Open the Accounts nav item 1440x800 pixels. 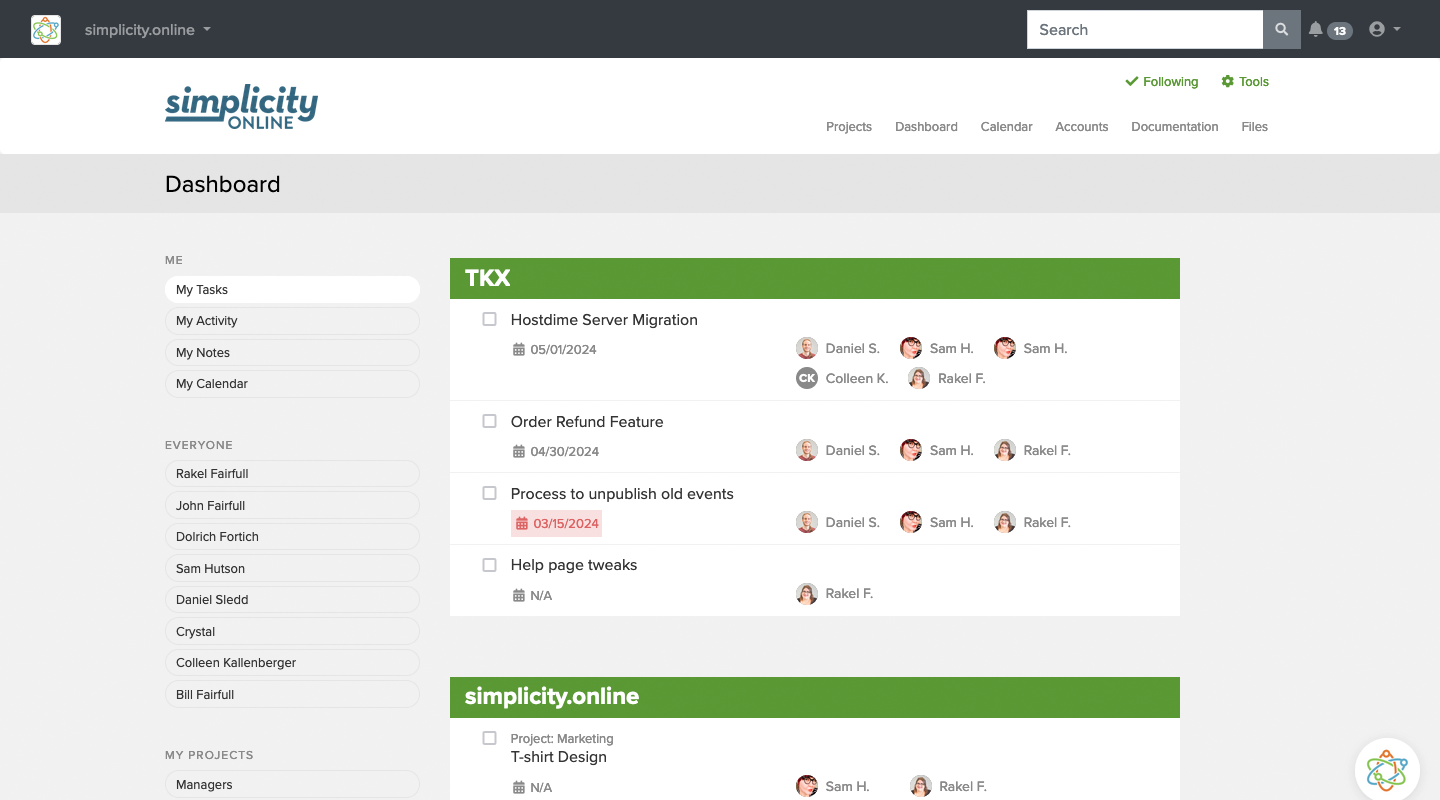pos(1082,127)
